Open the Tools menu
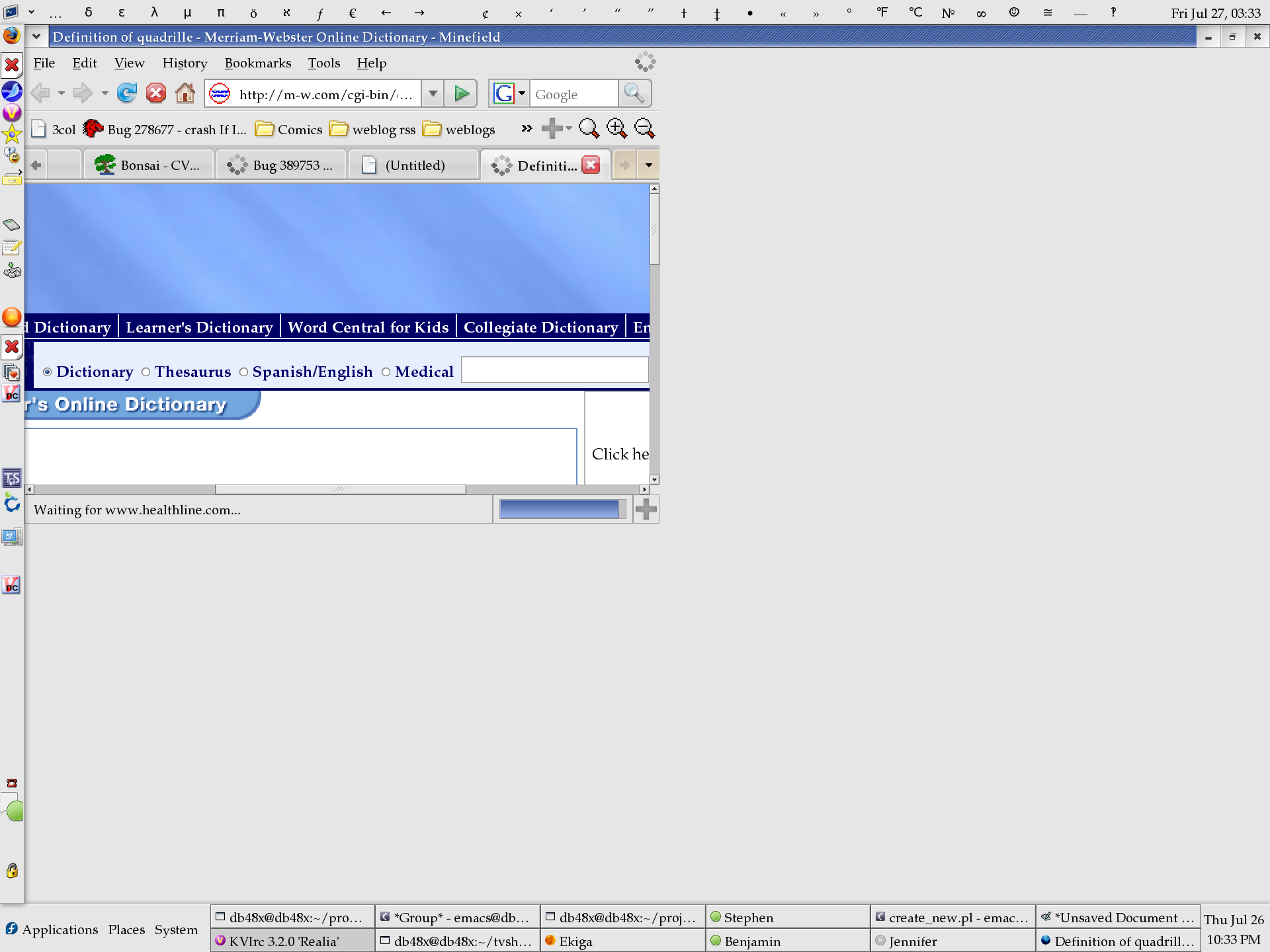The image size is (1270, 952). pos(324,63)
